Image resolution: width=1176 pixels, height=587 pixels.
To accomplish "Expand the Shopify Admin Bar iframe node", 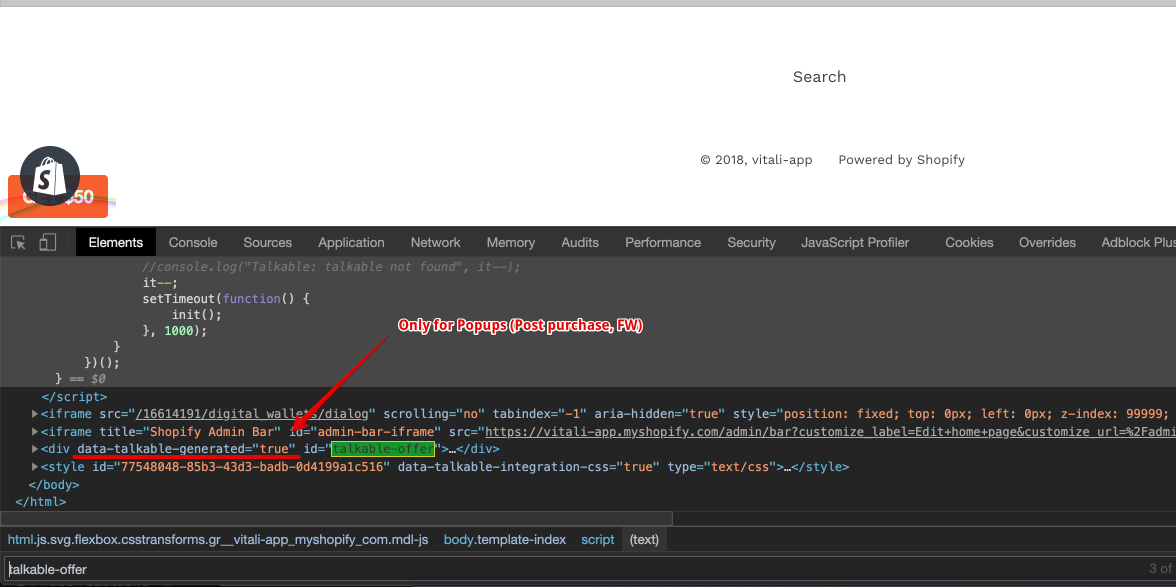I will [35, 431].
